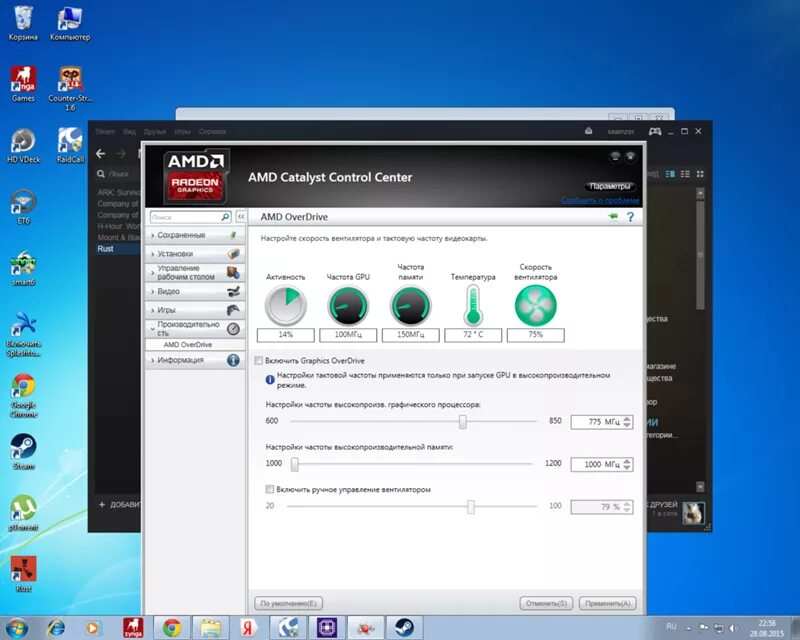Click the search magnifier icon in Catalyst sidebar

pos(225,217)
